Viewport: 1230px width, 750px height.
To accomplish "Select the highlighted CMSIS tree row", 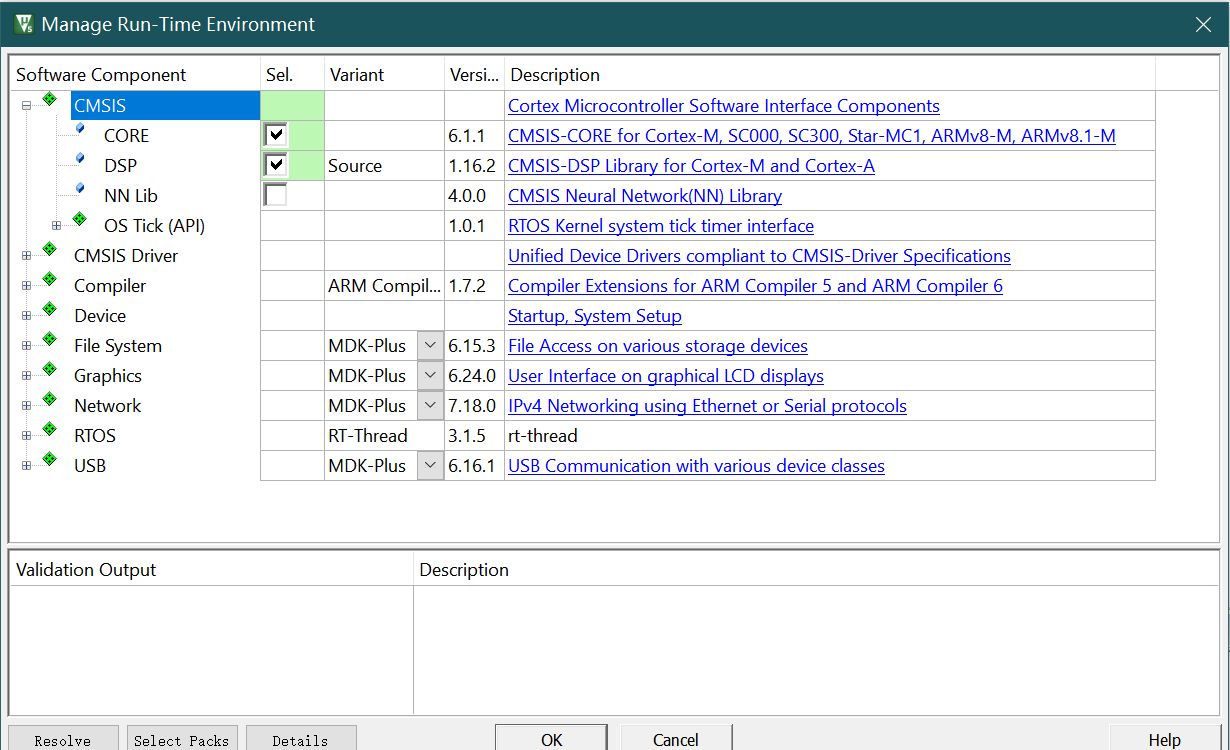I will (165, 105).
